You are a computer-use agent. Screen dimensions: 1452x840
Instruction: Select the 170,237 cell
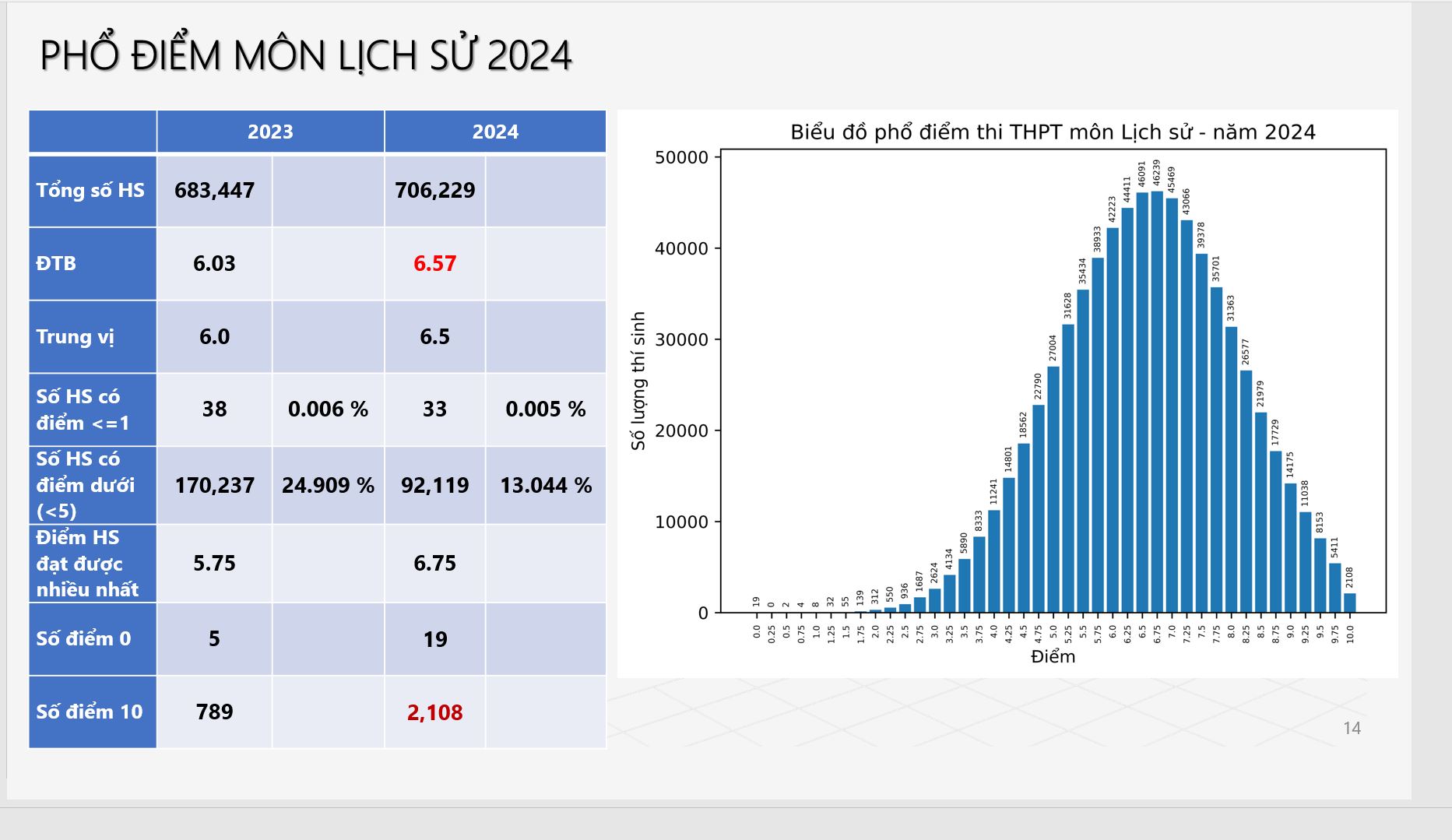(x=214, y=485)
